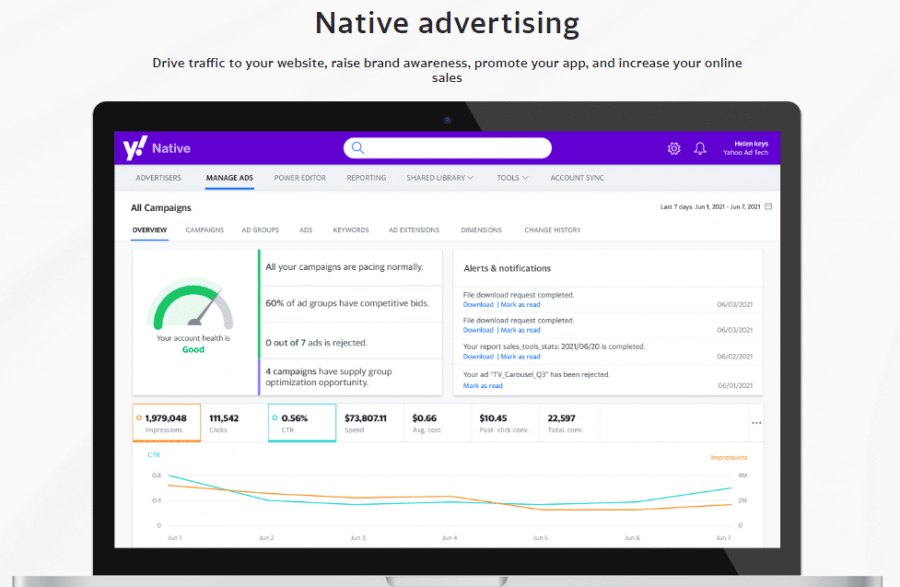Screen dimensions: 900x587
Task: Switch to Ad Extensions sub-tab
Action: (414, 230)
